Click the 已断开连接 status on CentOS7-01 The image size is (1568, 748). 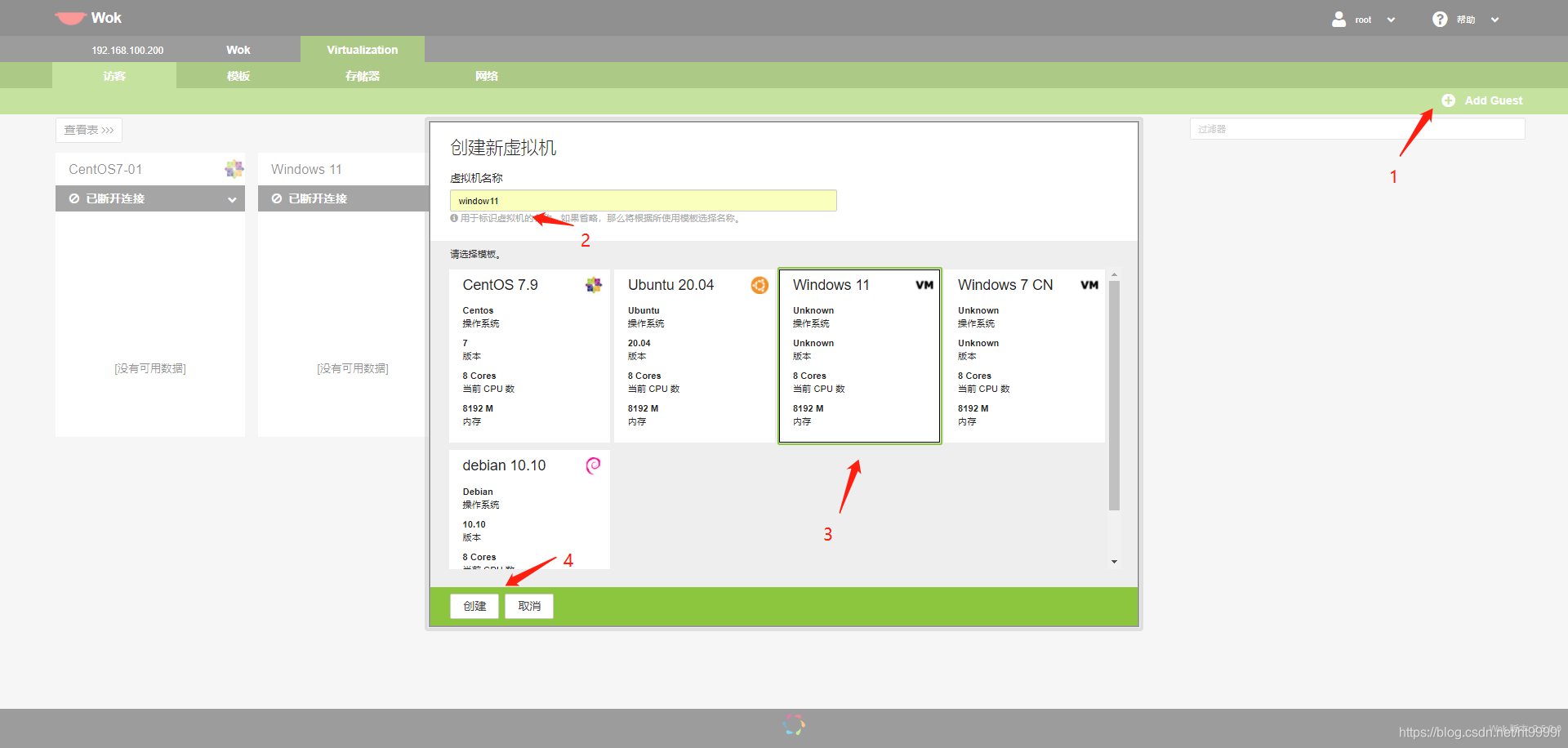115,198
